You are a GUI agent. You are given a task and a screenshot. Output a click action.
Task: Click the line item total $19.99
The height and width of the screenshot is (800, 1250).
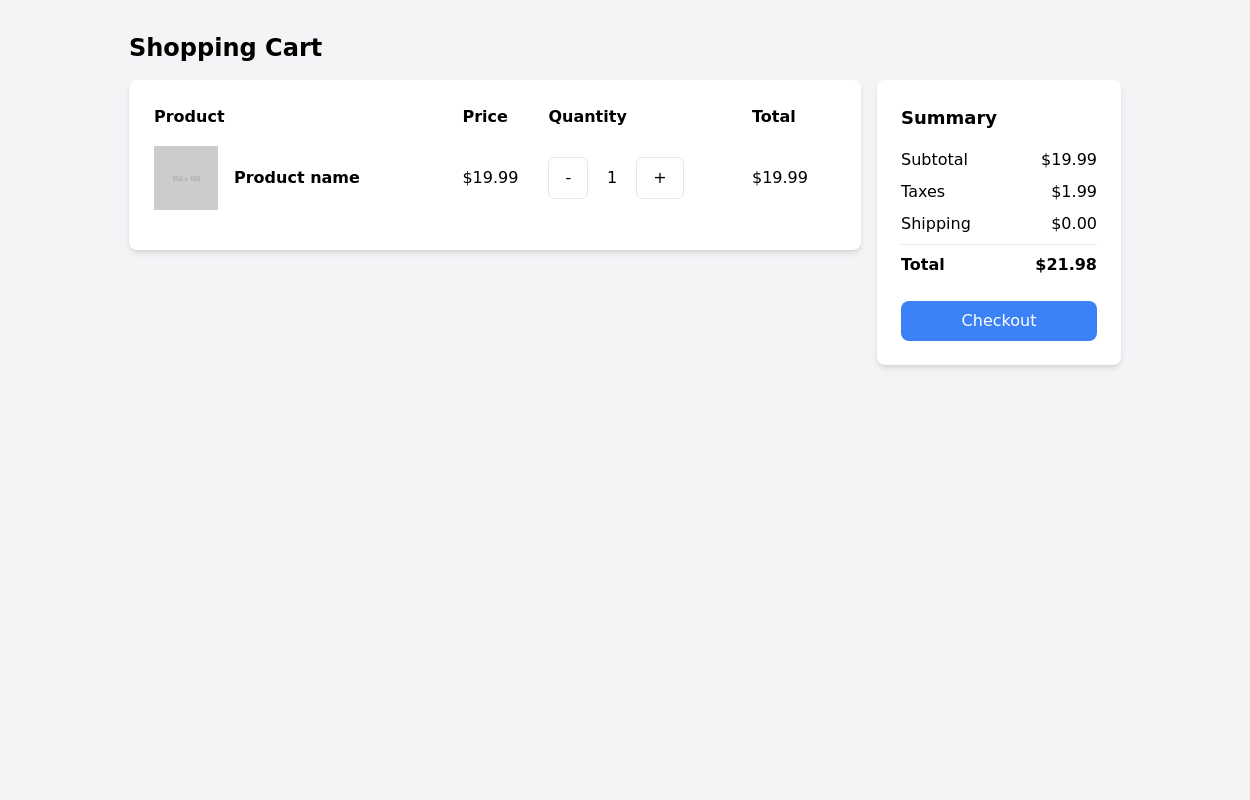tap(780, 177)
